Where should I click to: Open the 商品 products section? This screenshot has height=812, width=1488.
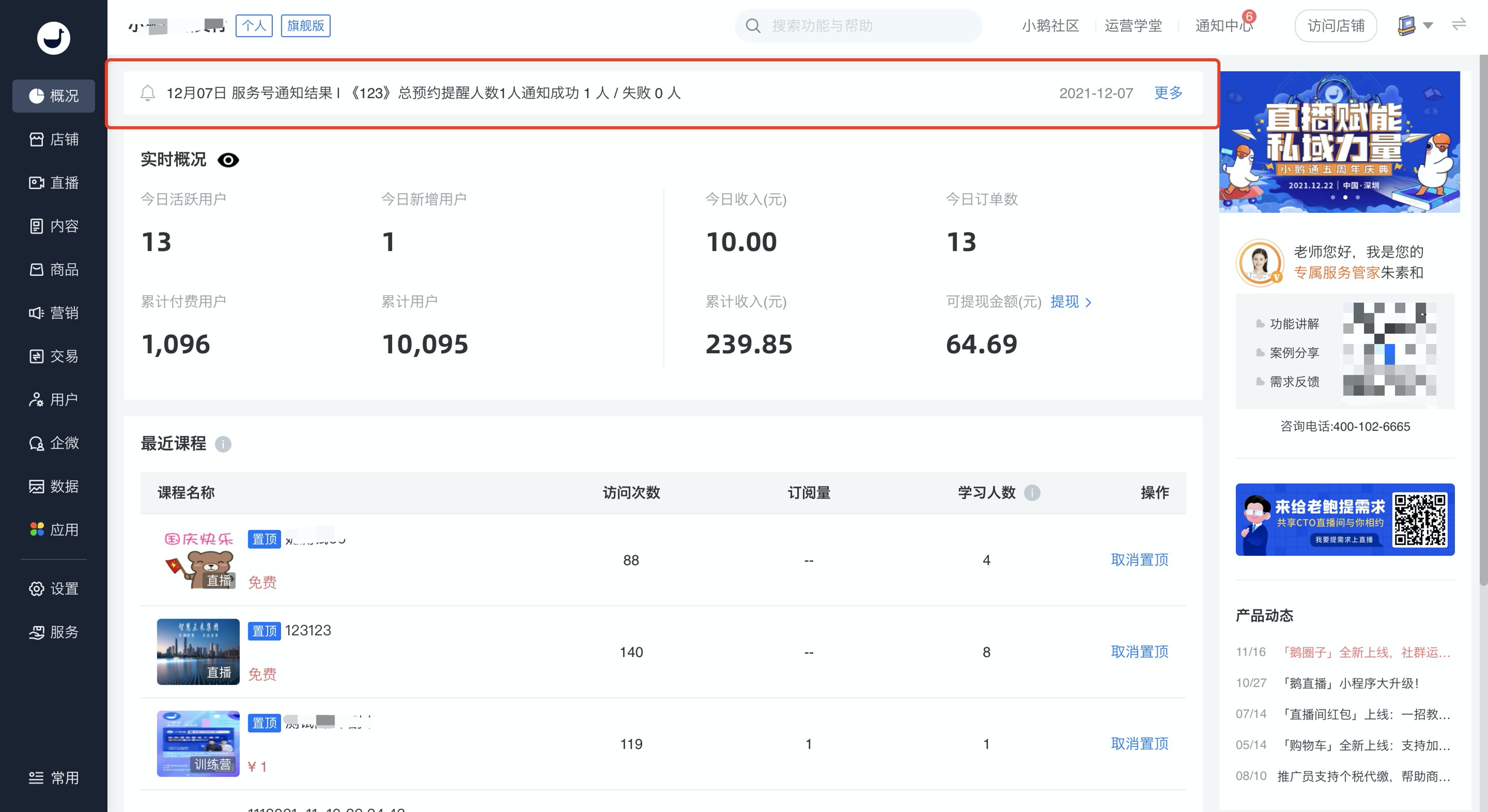(54, 269)
